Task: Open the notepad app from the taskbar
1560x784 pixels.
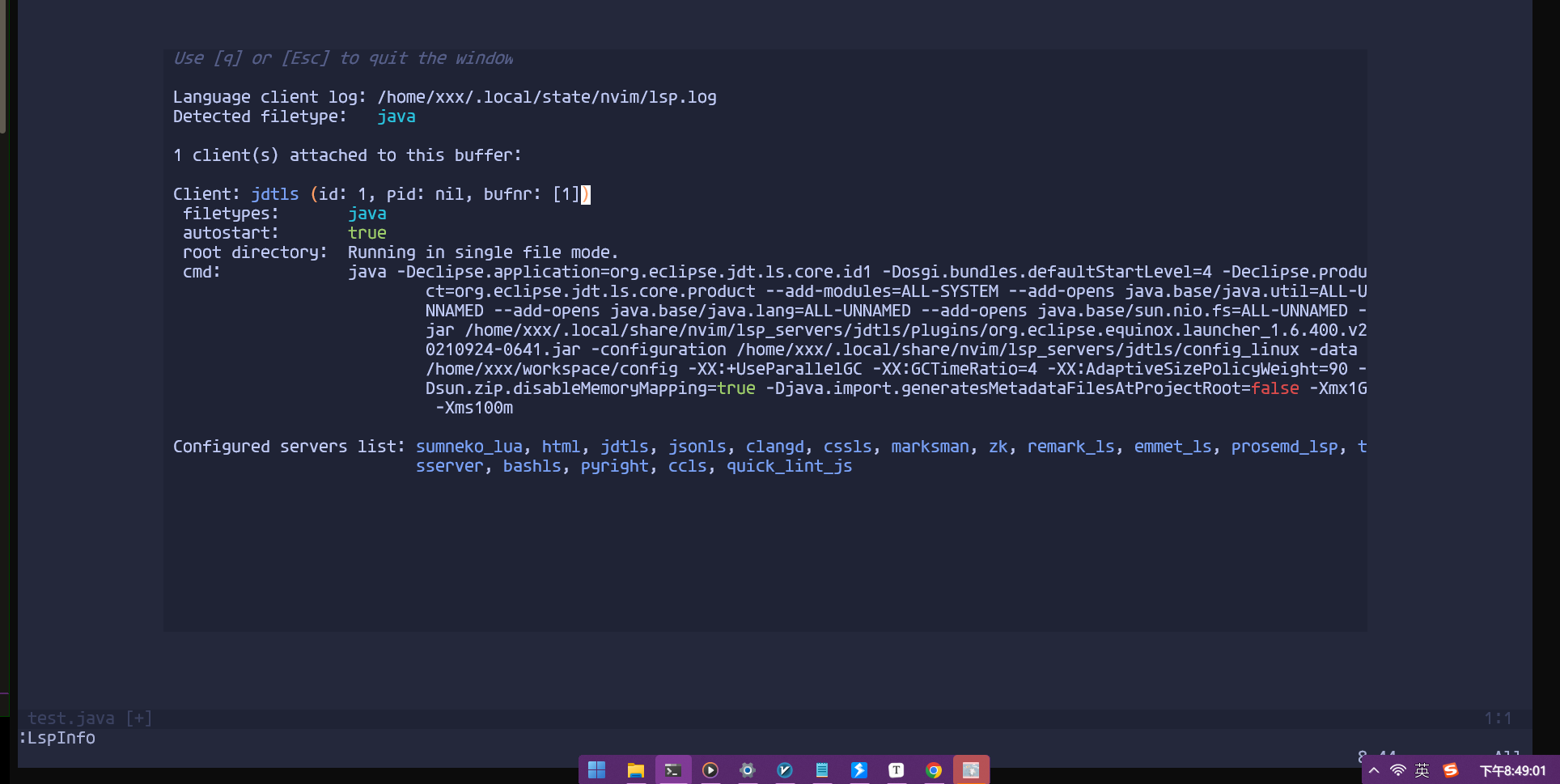Action: coord(821,770)
